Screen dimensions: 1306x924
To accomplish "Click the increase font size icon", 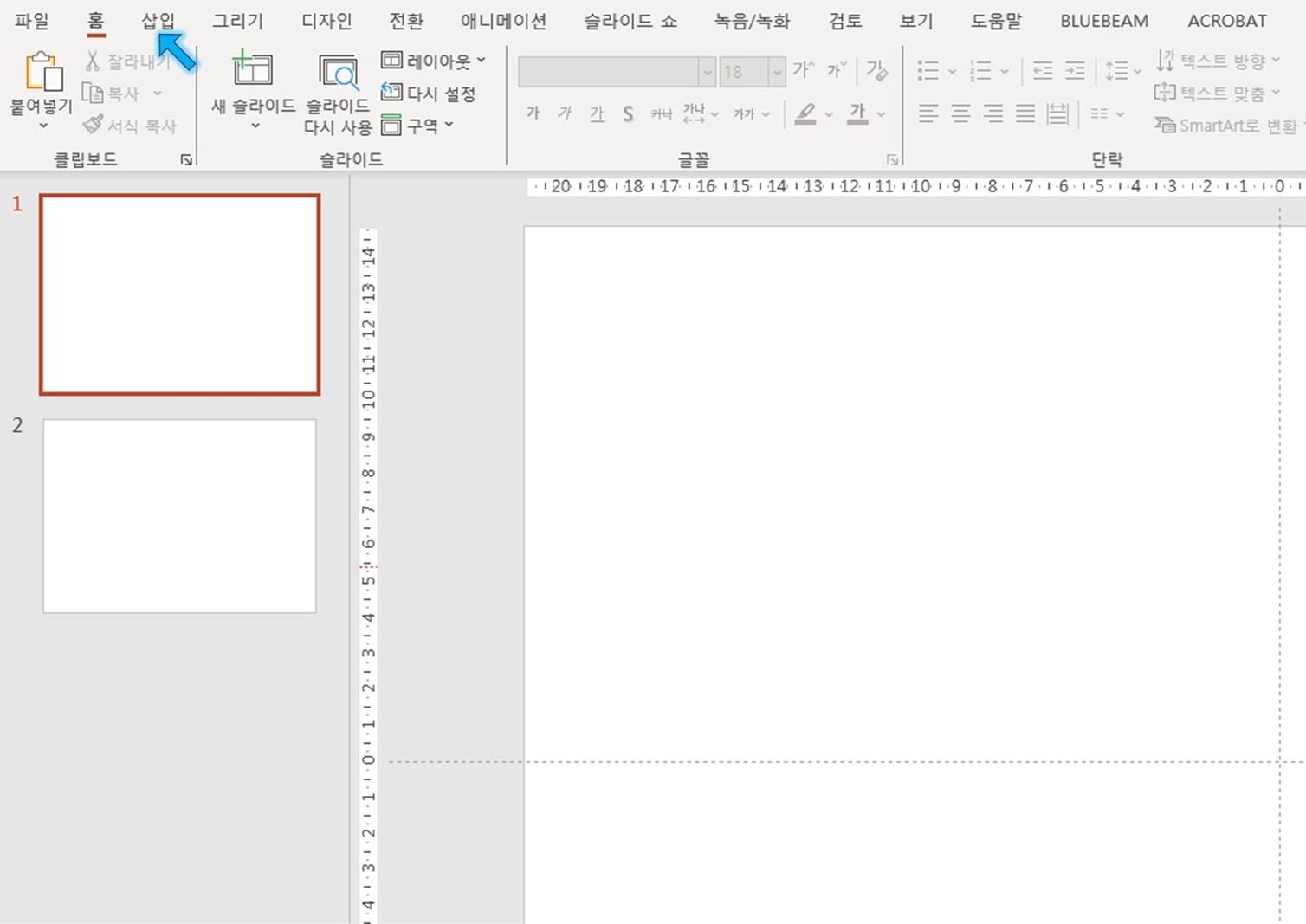I will click(x=803, y=71).
